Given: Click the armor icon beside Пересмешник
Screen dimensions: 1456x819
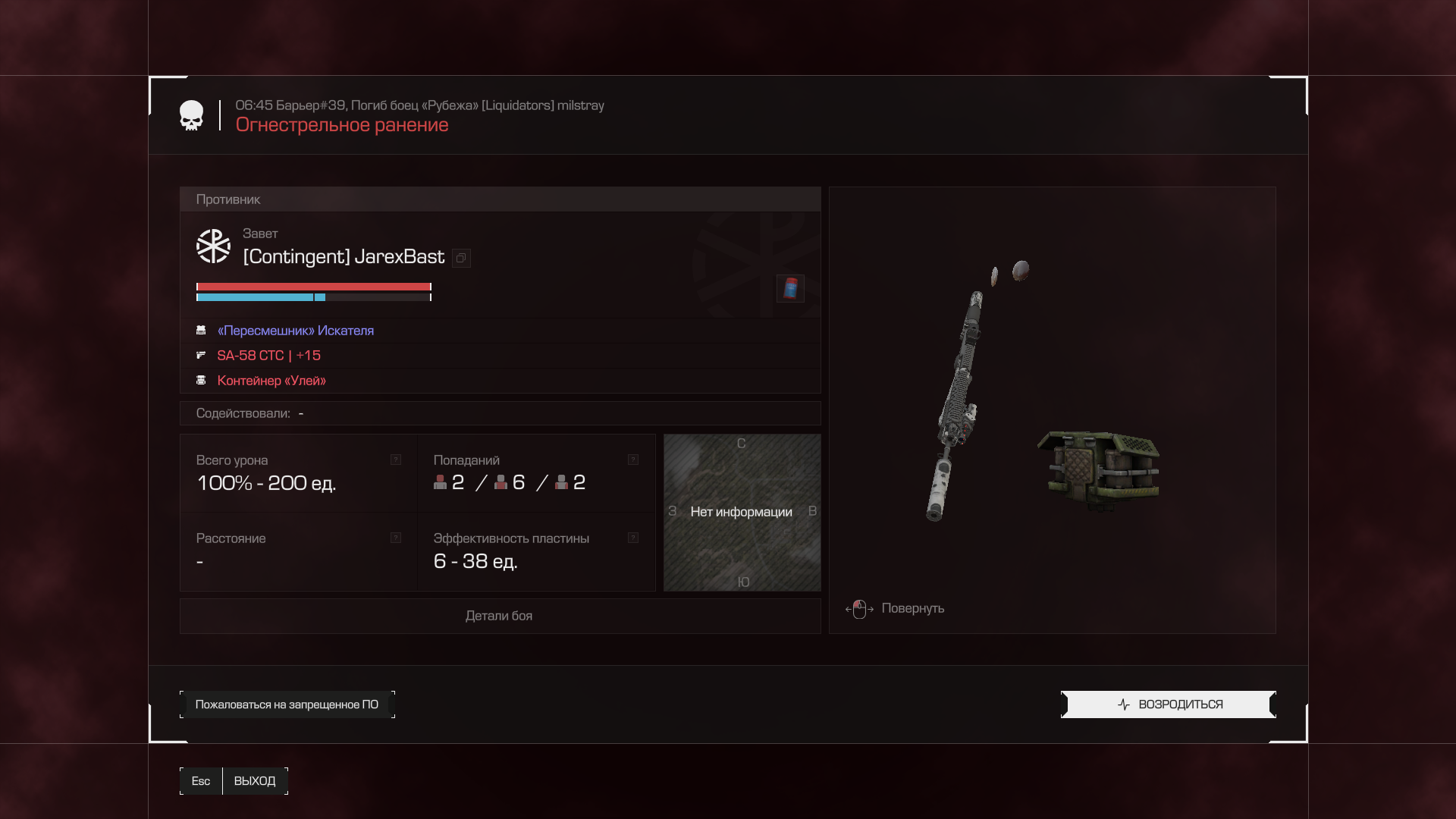Looking at the screenshot, I should coord(201,331).
